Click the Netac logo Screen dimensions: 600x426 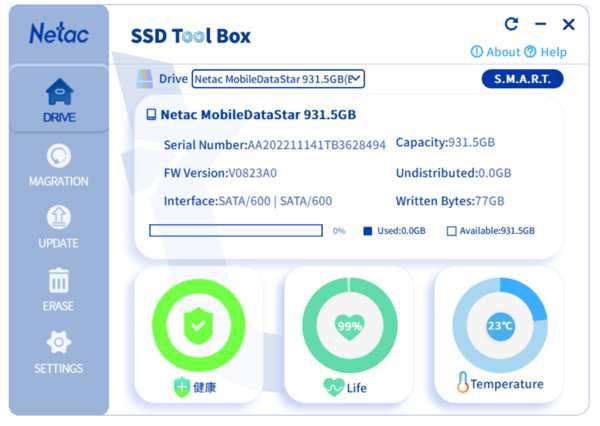pos(59,34)
